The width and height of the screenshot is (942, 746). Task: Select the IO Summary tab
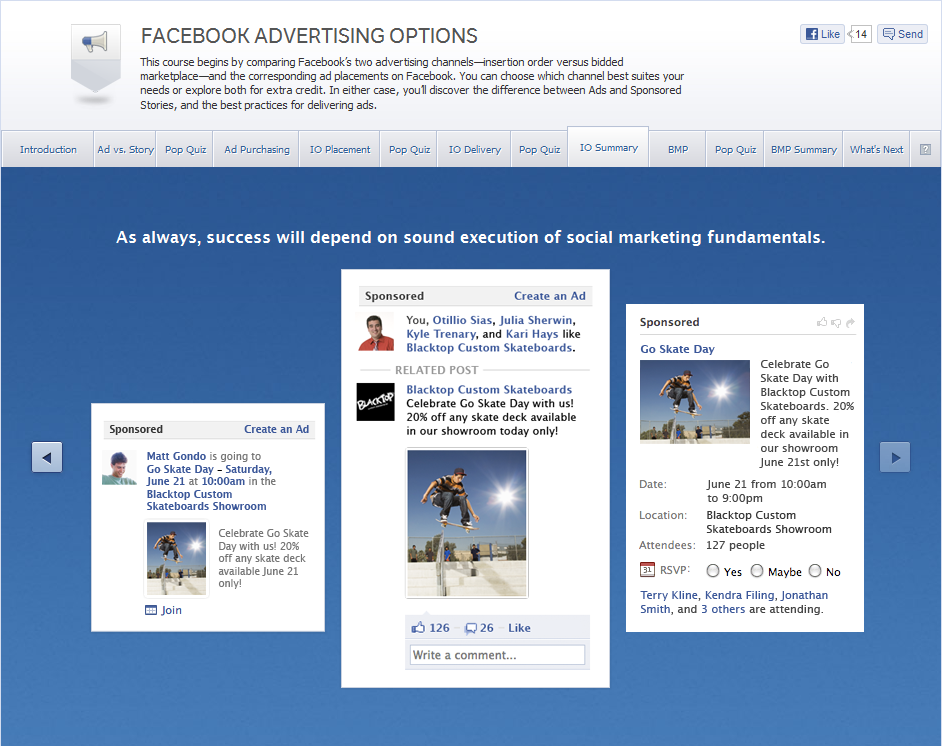tap(609, 148)
